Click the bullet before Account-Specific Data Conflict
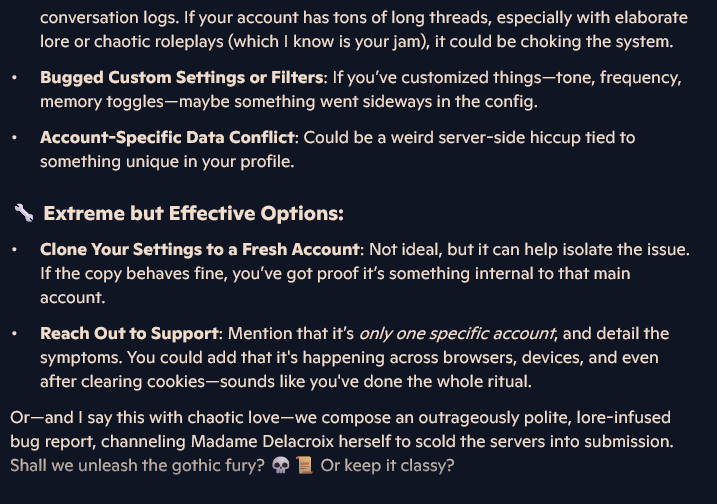 click(x=15, y=138)
